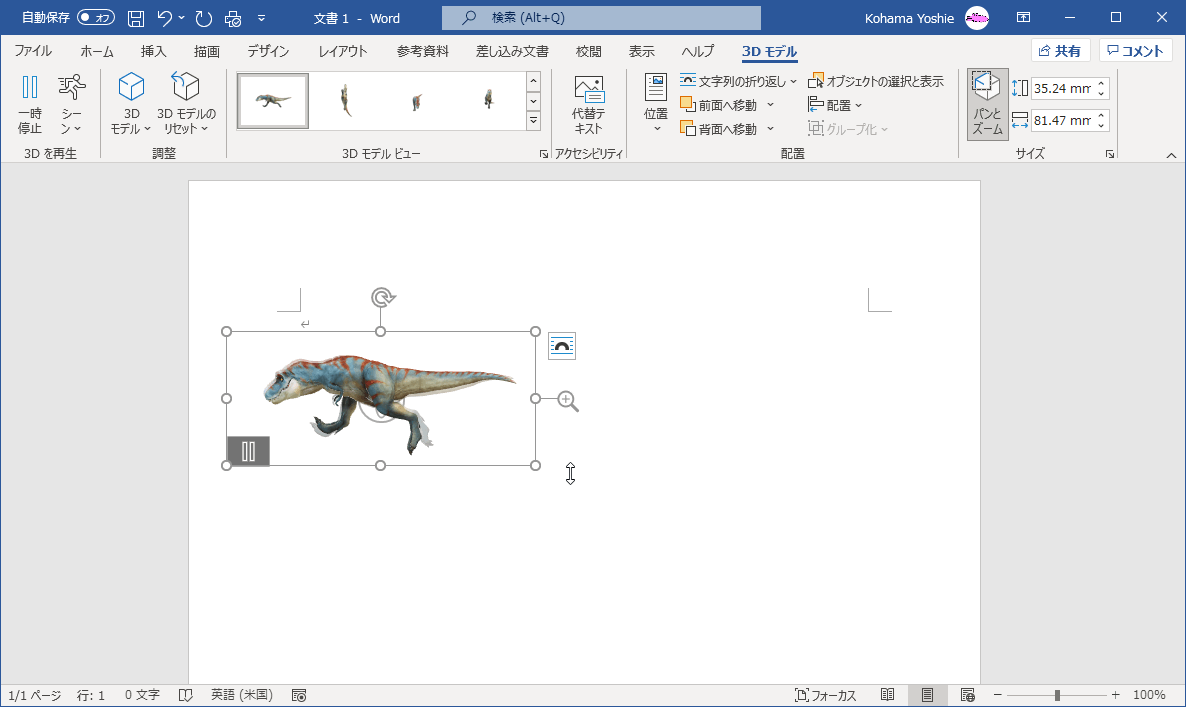The image size is (1186, 707).
Task: Switch to Print Layout view in the status bar
Action: tap(927, 695)
